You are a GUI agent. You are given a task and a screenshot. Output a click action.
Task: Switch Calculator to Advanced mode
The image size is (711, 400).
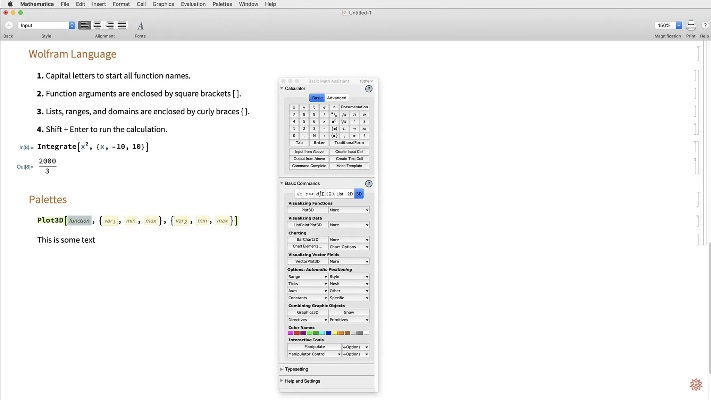(337, 98)
